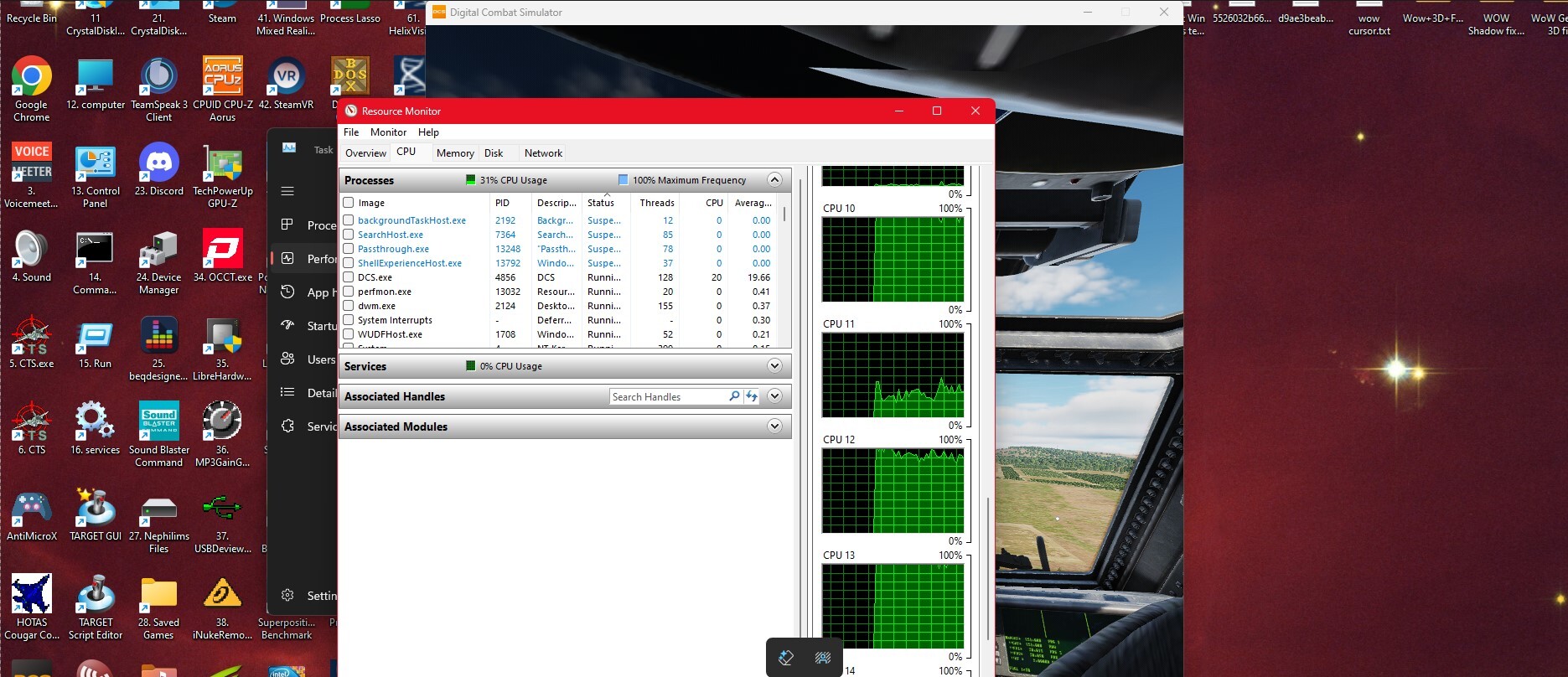The height and width of the screenshot is (677, 1568).
Task: Open Google Chrome desktop icon
Action: coord(31,89)
